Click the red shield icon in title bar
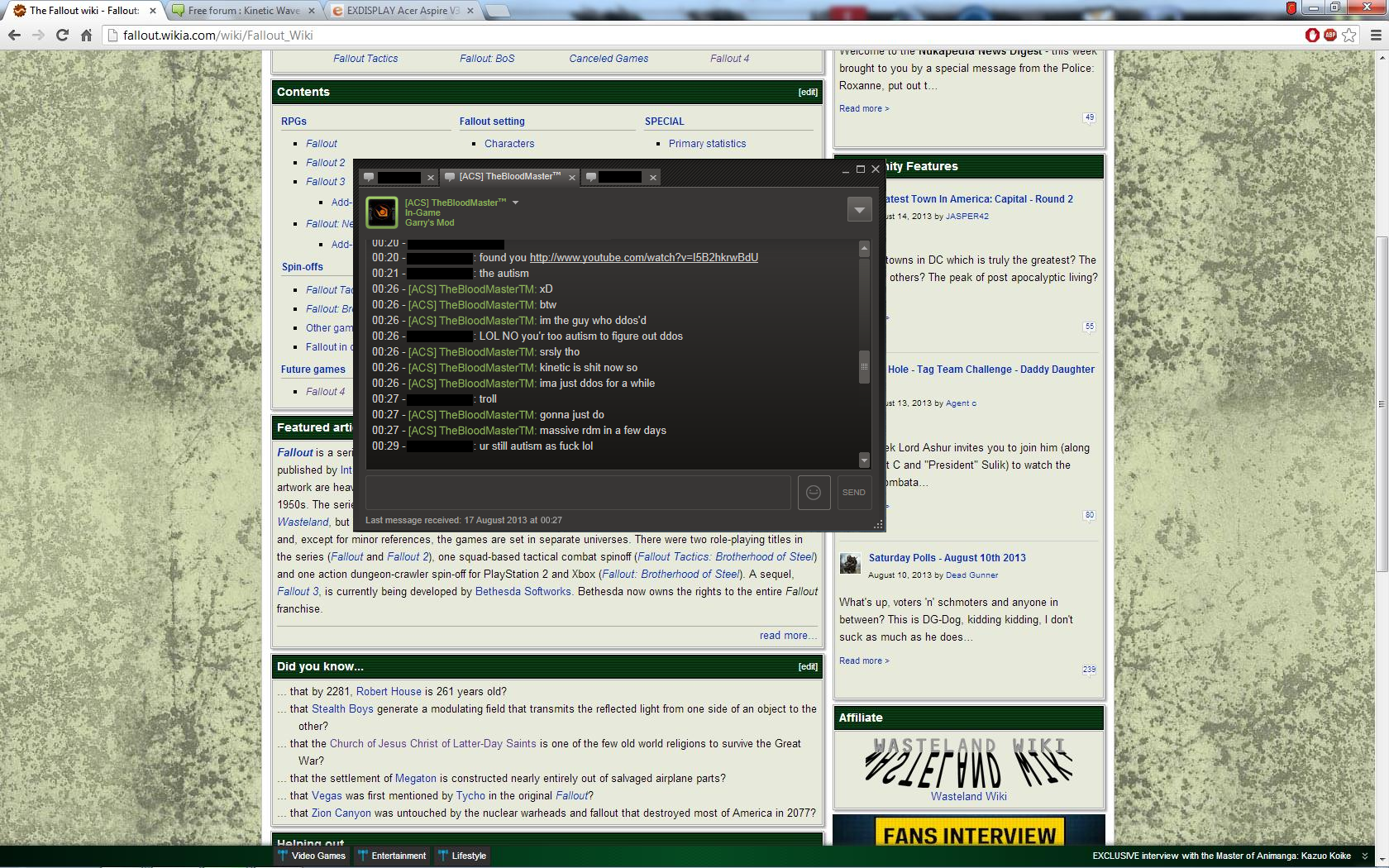Screen dimensions: 1389x868 [1291, 7]
